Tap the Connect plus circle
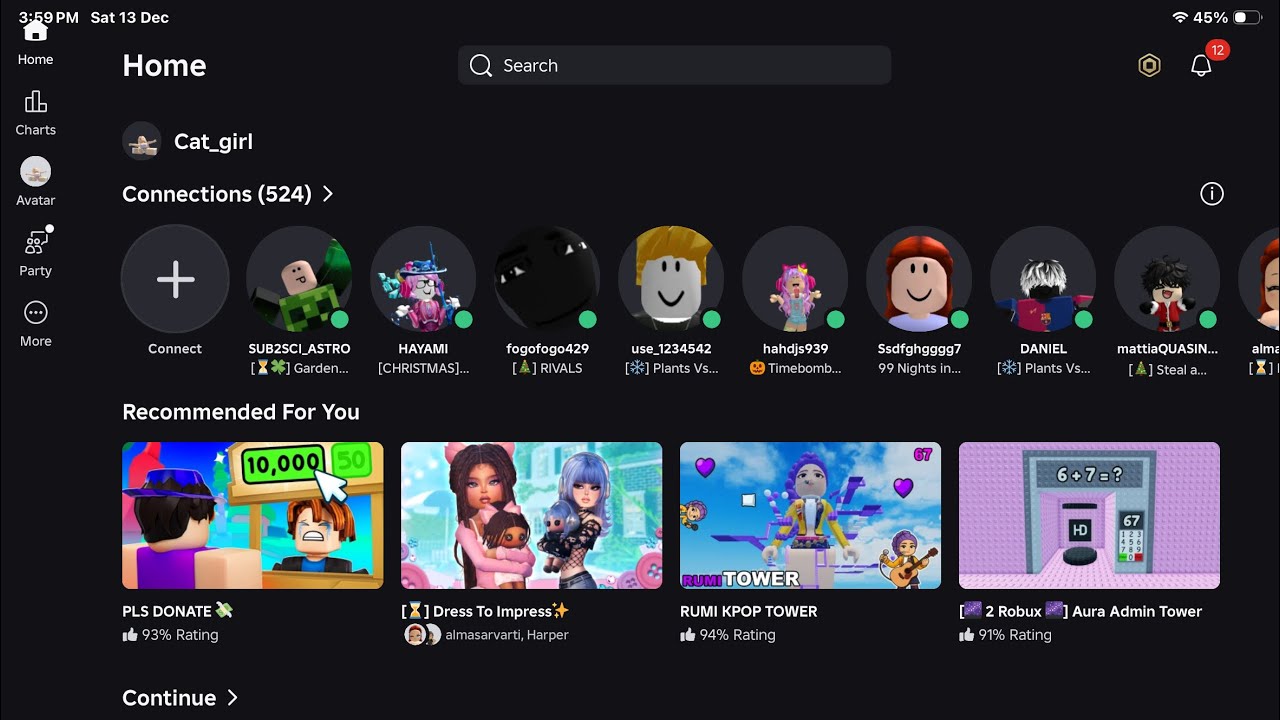This screenshot has height=720, width=1280. tap(175, 279)
